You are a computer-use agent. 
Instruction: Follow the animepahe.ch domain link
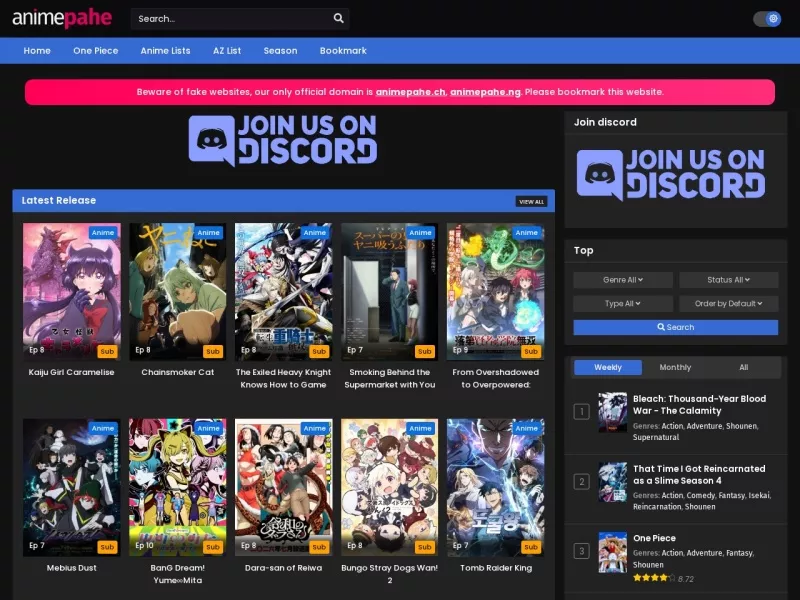pyautogui.click(x=410, y=92)
